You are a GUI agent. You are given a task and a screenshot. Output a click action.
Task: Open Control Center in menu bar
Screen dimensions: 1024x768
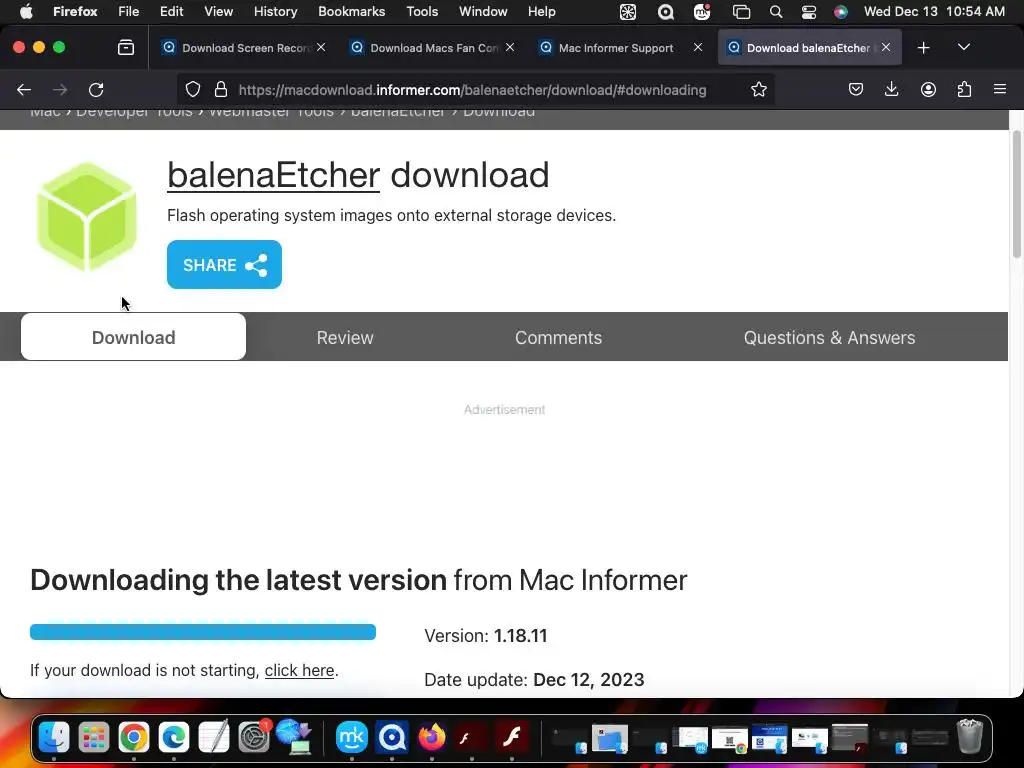pos(808,12)
